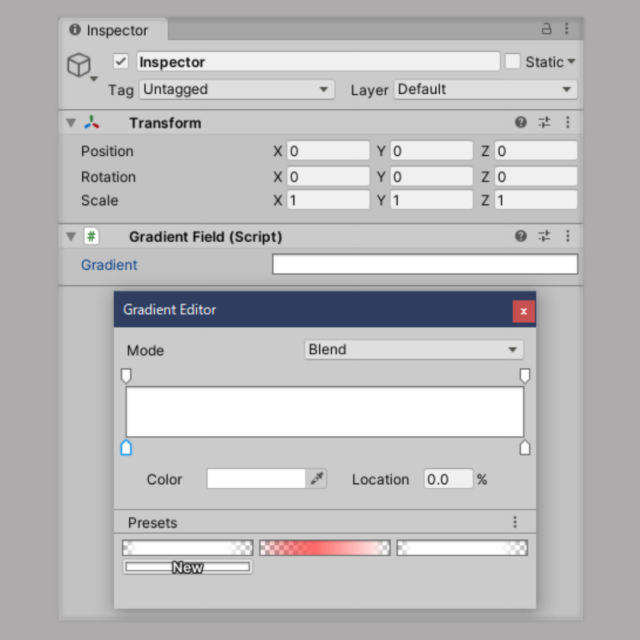Open the Tag dropdown showing Untagged
Image resolution: width=640 pixels, height=640 pixels.
click(x=237, y=89)
